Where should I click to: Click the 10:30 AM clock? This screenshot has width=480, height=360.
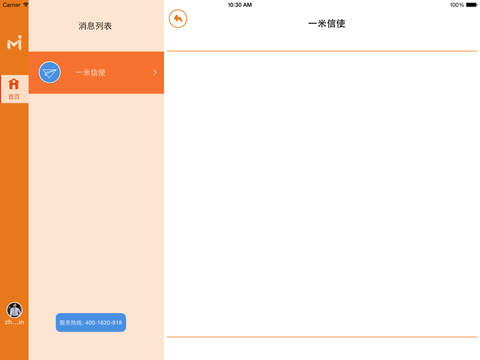click(240, 5)
